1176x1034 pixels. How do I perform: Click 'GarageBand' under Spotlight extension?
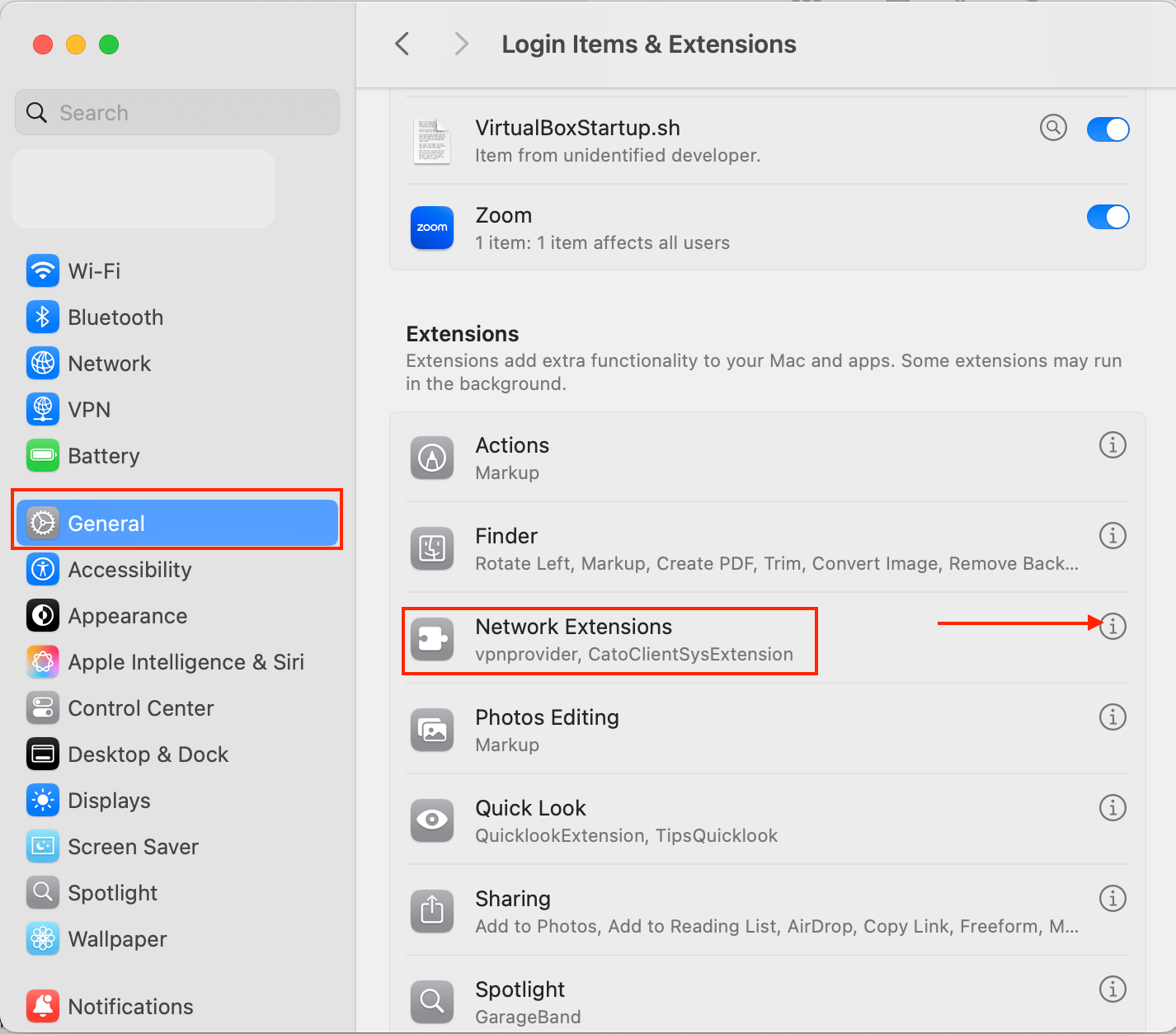(x=529, y=1017)
